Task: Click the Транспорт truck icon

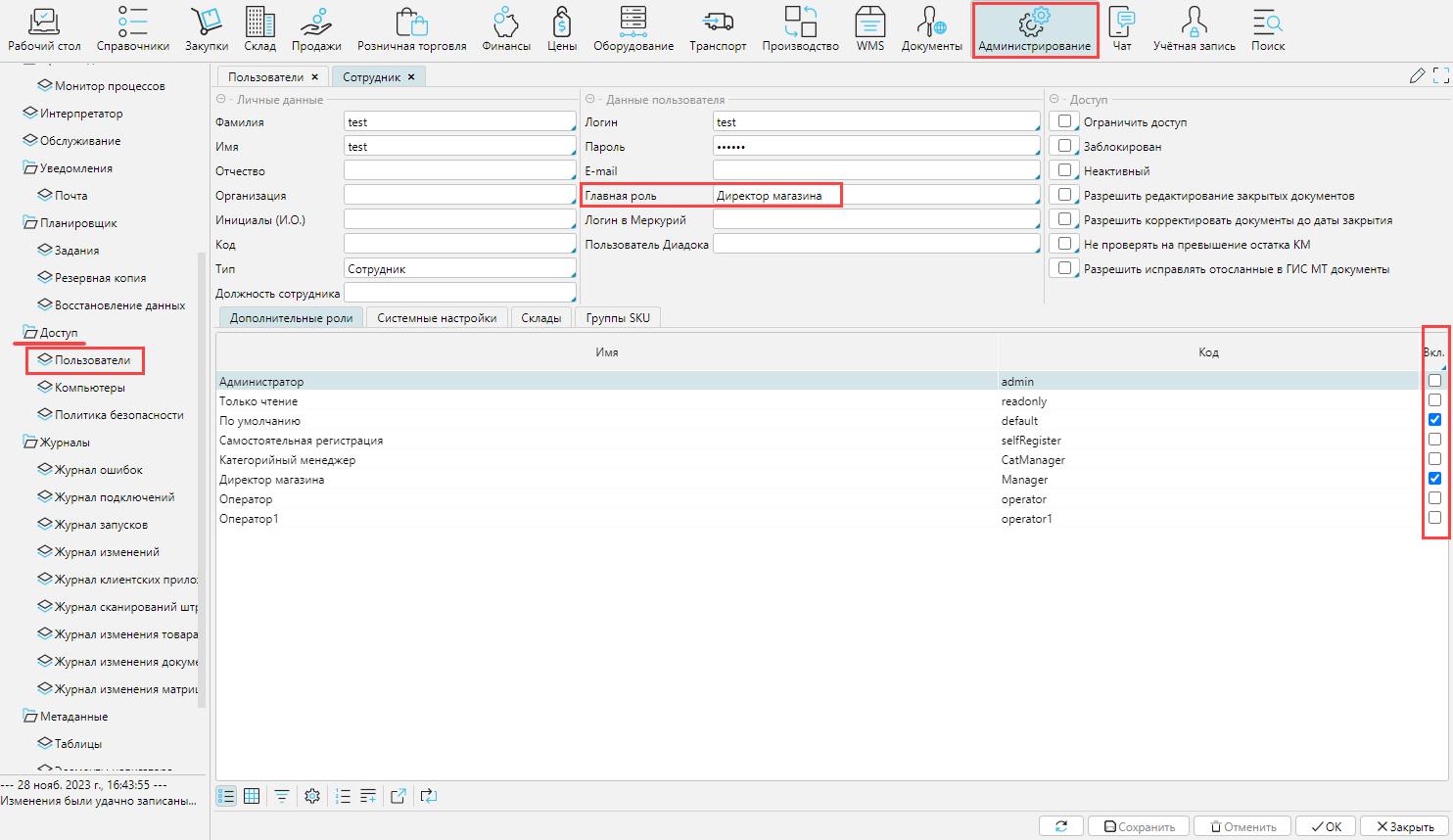Action: point(718,29)
